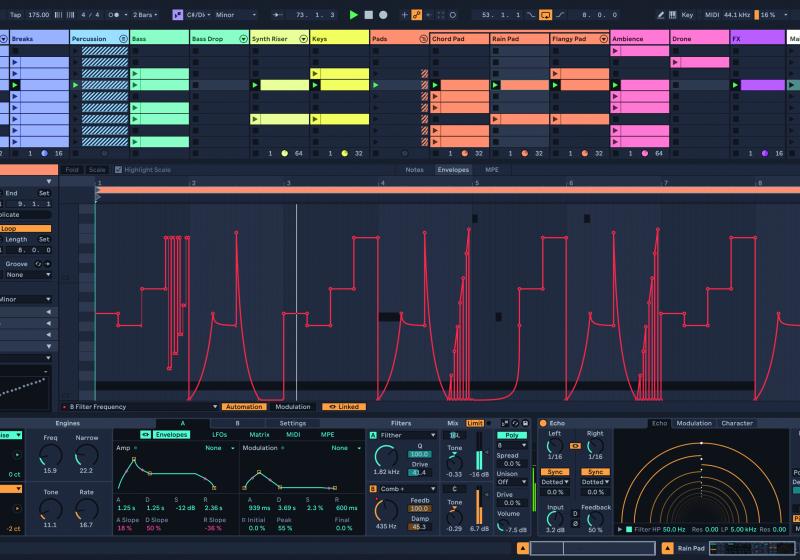
Task: Toggle MIDI Arrangement Overdub plus icon
Action: point(405,15)
